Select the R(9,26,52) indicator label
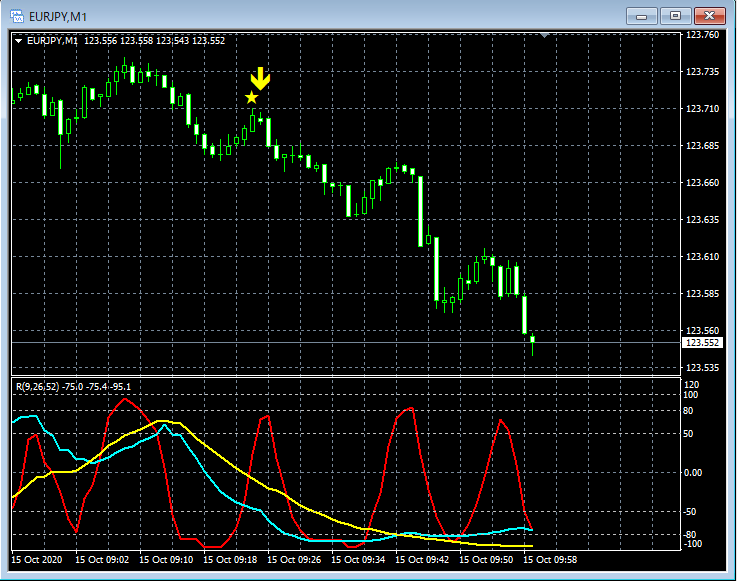 click(x=36, y=386)
